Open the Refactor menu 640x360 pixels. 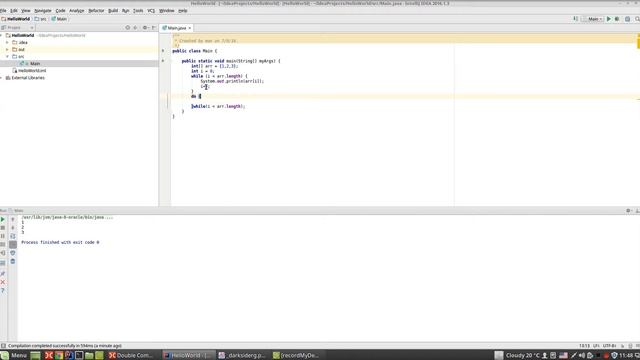tap(96, 11)
